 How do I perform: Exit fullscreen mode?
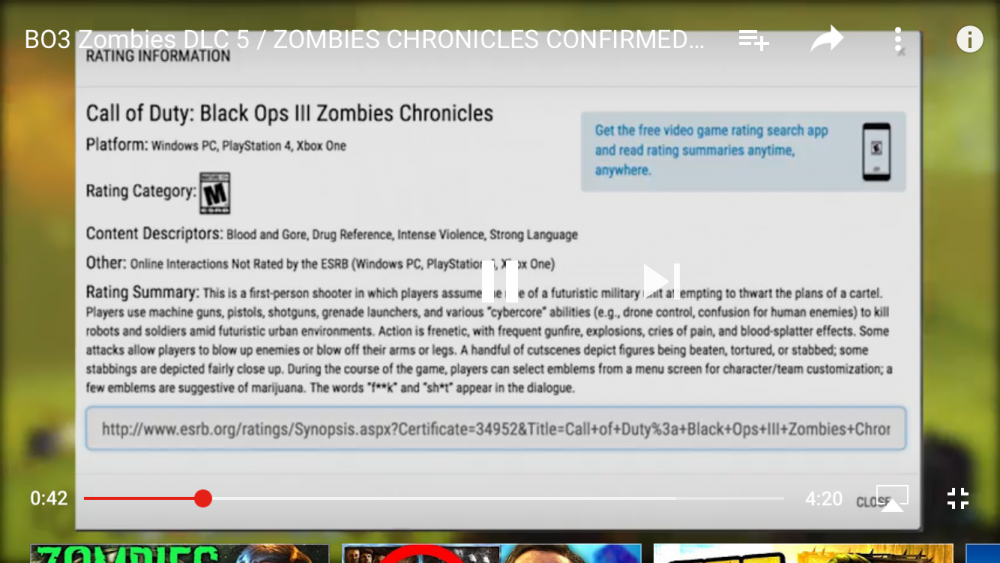tap(958, 498)
